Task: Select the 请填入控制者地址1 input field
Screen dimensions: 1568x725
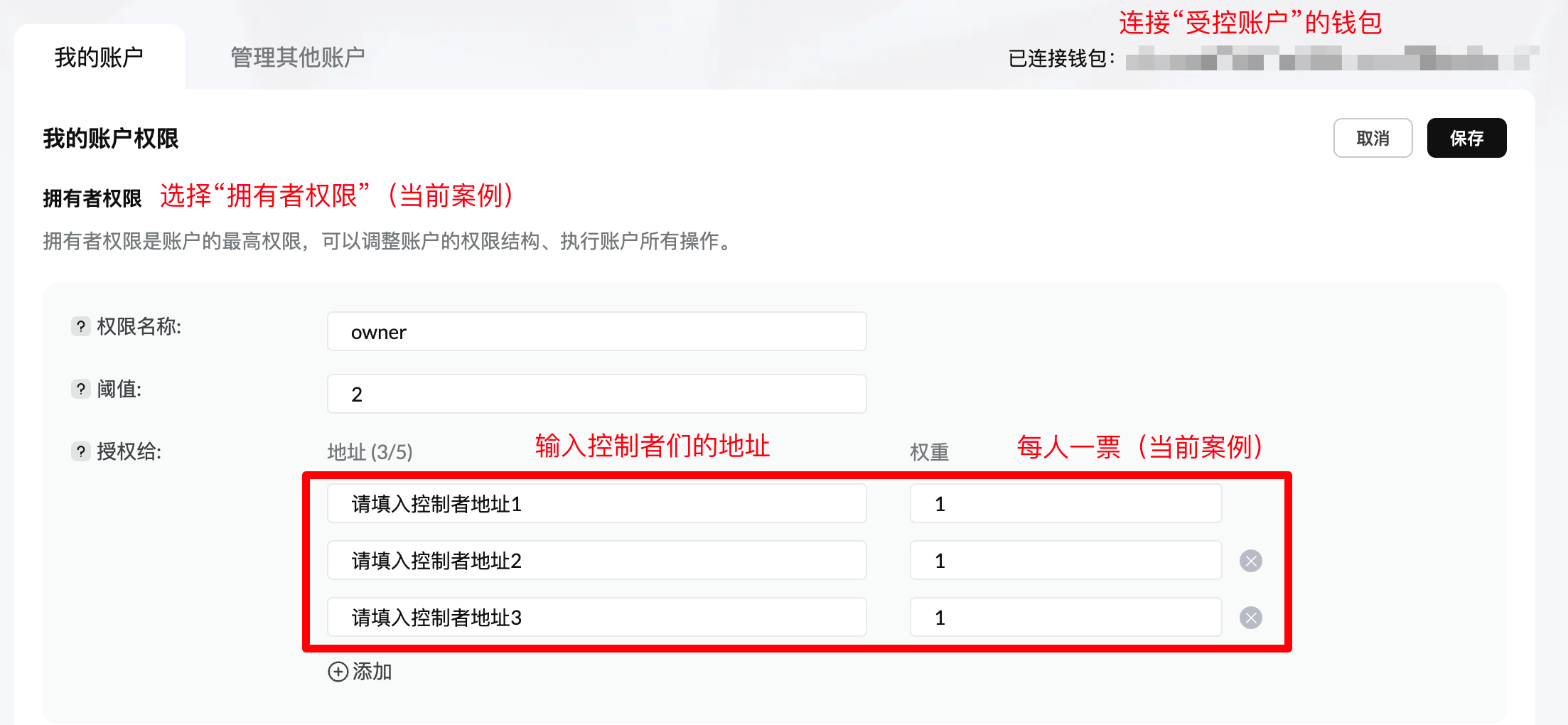Action: point(596,503)
